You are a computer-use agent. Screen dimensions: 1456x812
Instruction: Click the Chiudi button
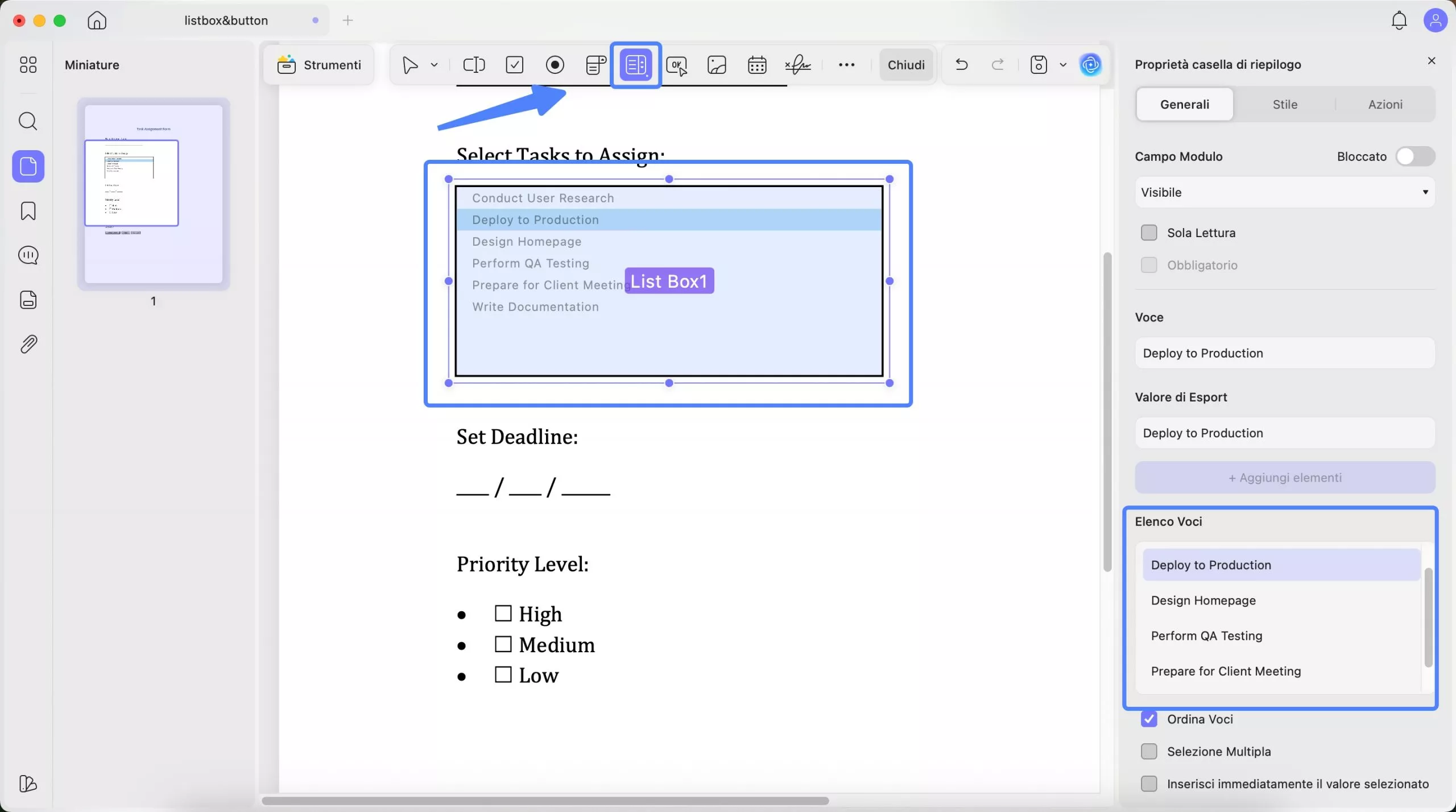click(906, 65)
